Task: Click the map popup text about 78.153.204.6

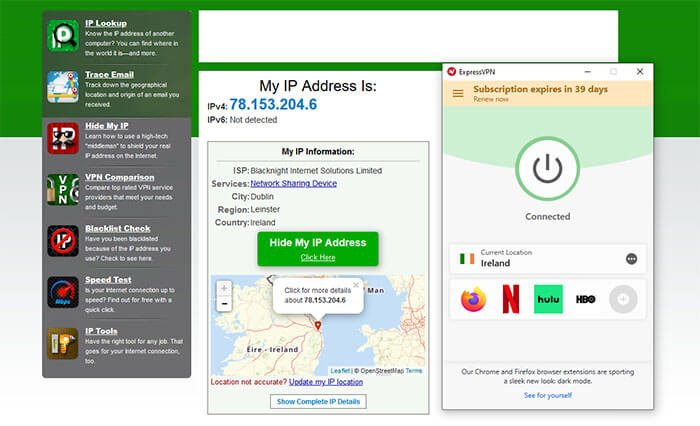Action: pos(317,295)
